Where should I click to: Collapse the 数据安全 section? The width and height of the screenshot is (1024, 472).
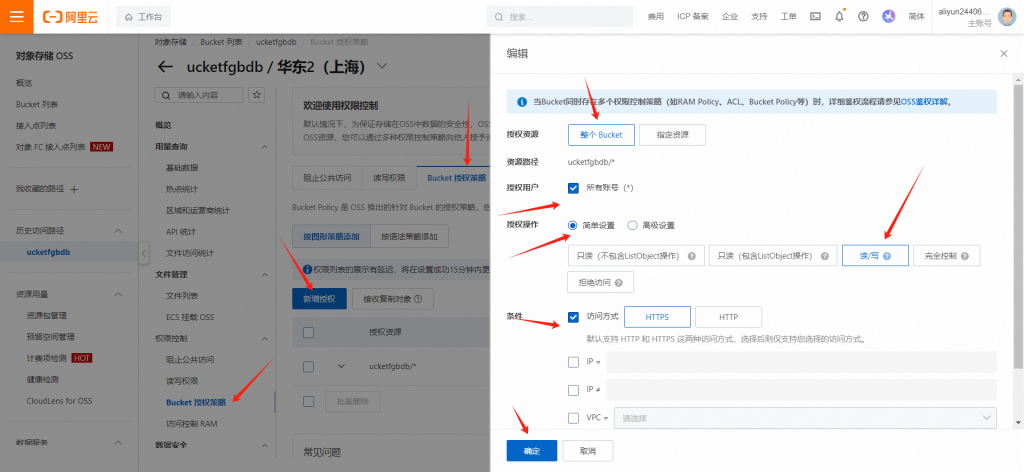[x=264, y=445]
